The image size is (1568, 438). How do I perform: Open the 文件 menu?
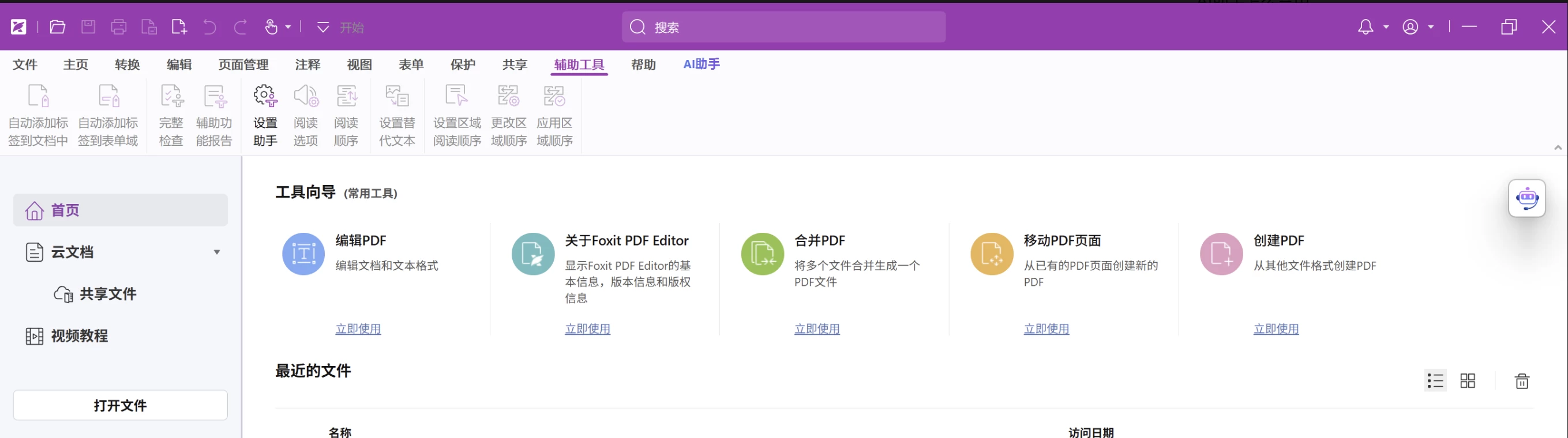coord(25,65)
